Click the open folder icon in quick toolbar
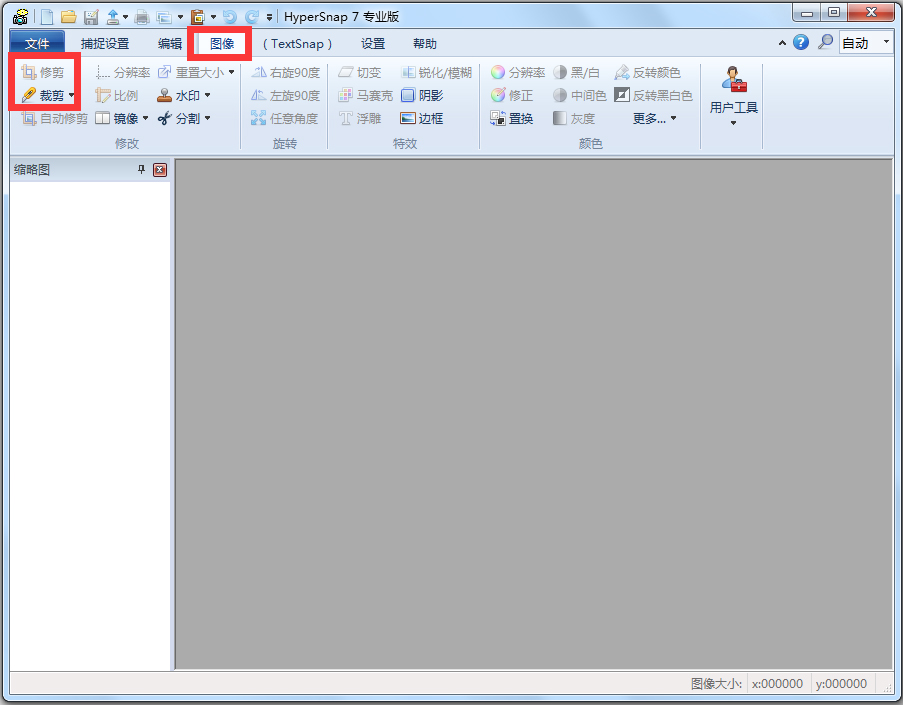903x705 pixels. point(69,17)
